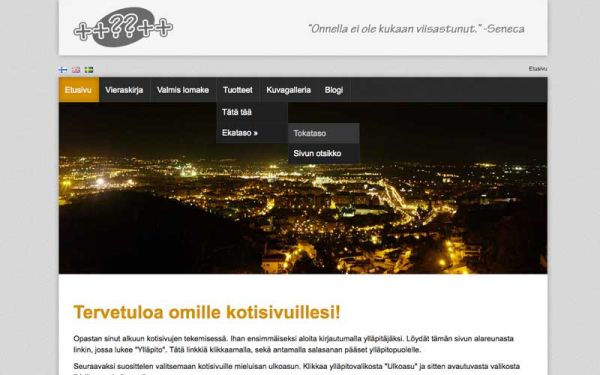
Task: Click the Tervetuloa omille kotisivuillesi heading
Action: [x=207, y=312]
